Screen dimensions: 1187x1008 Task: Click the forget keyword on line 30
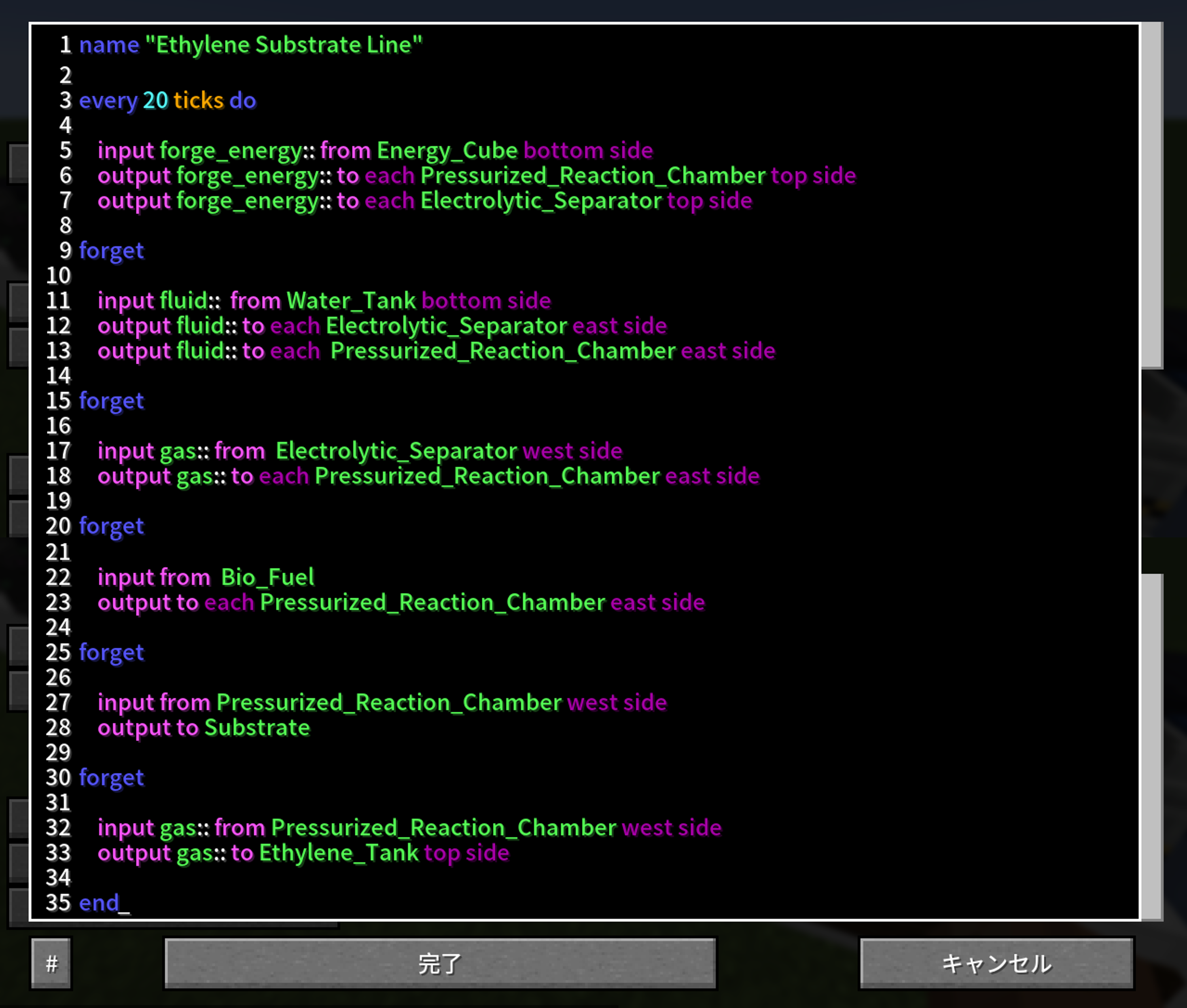[111, 778]
